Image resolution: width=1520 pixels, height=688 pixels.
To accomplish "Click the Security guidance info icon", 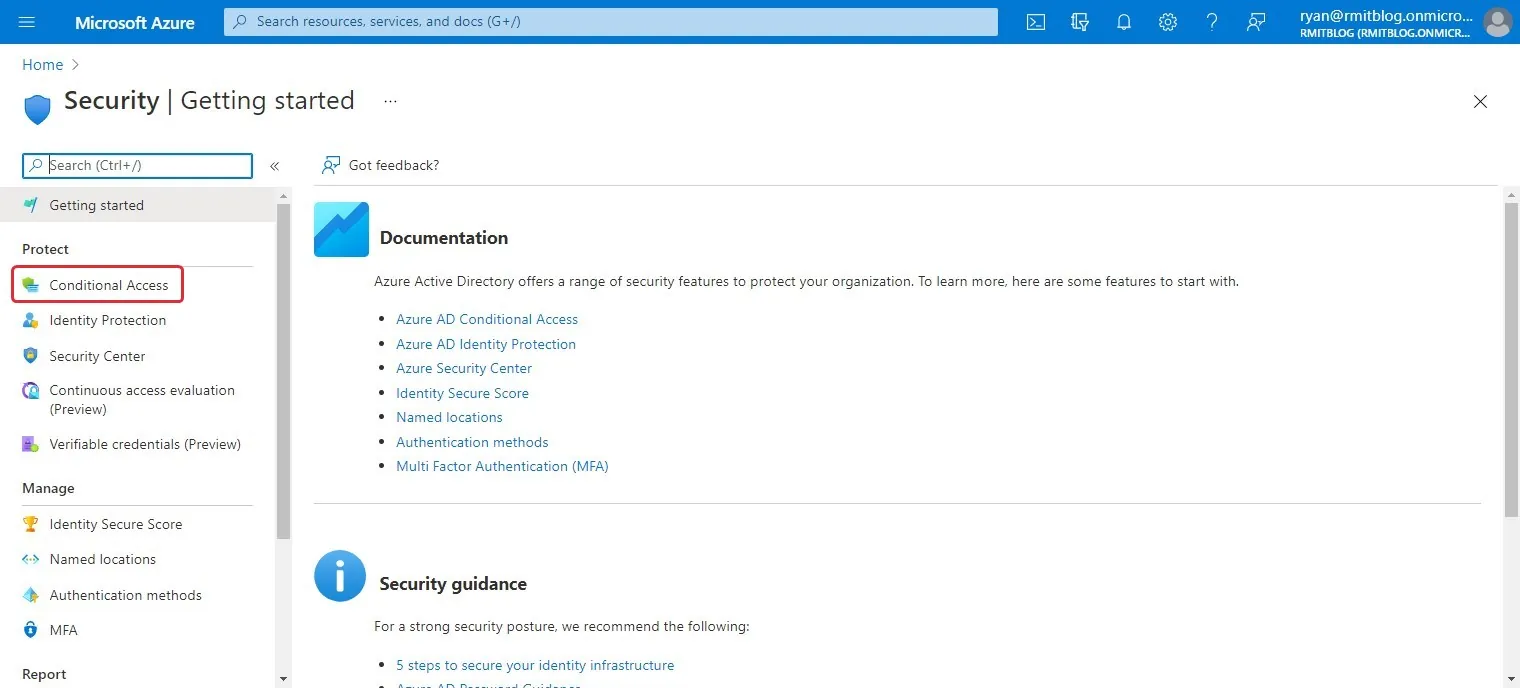I will tap(340, 576).
